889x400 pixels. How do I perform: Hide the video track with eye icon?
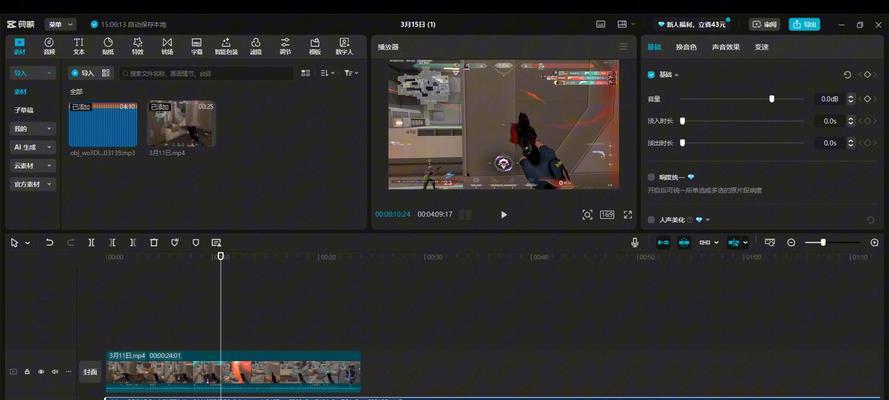click(41, 372)
